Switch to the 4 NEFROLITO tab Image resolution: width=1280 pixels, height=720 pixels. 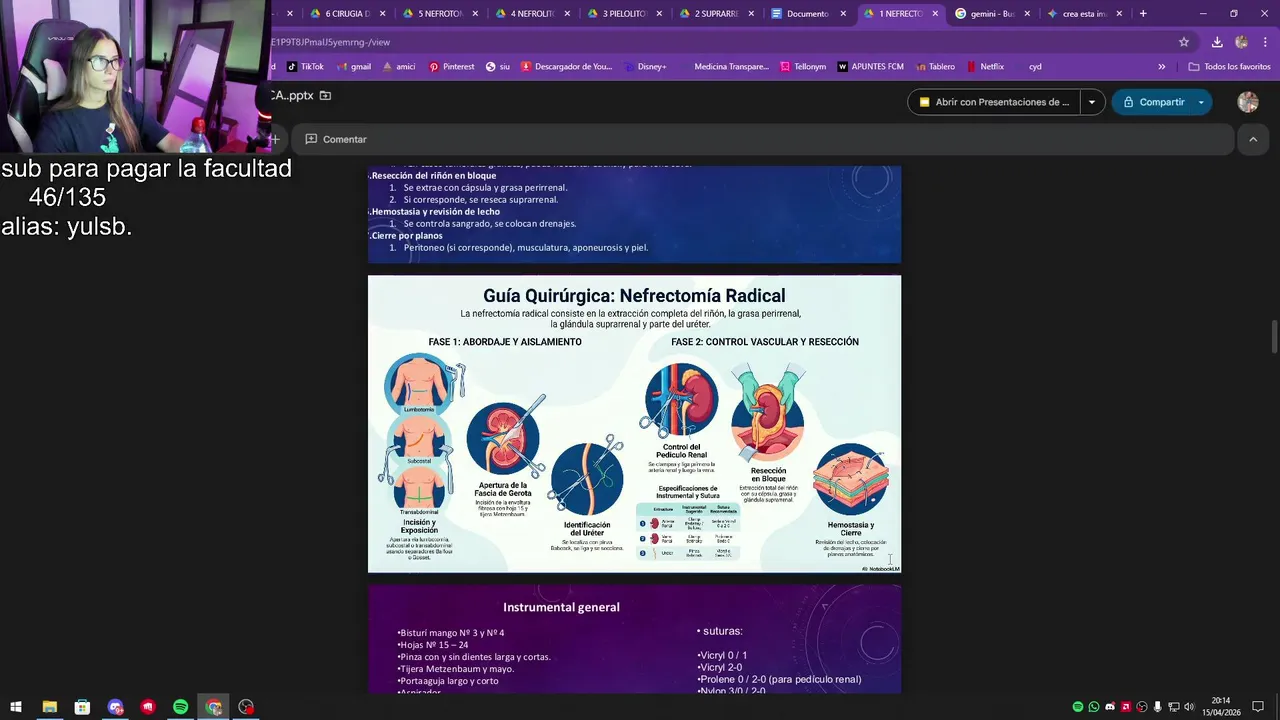pyautogui.click(x=525, y=14)
